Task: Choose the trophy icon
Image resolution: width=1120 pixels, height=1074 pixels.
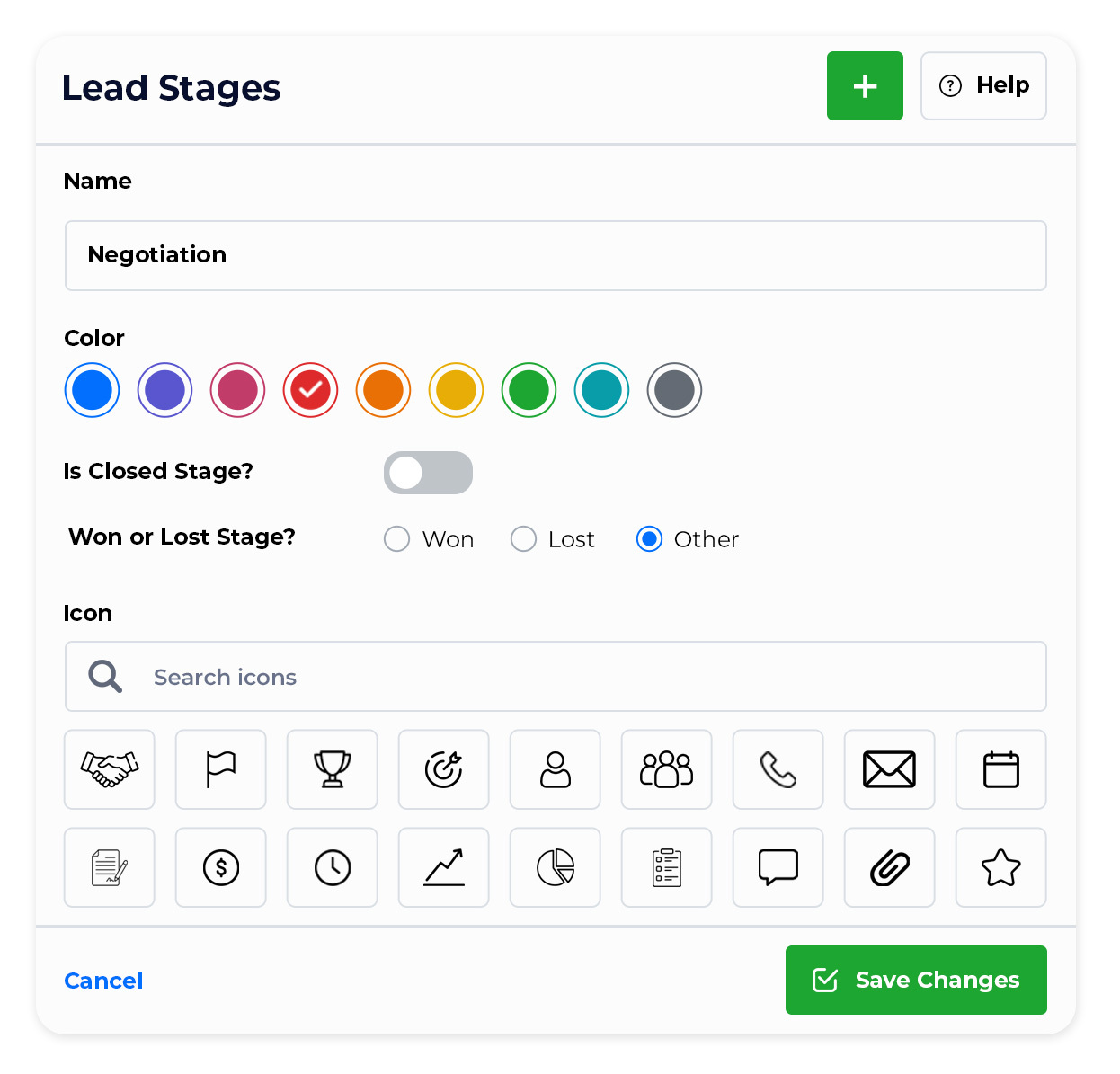Action: (333, 769)
